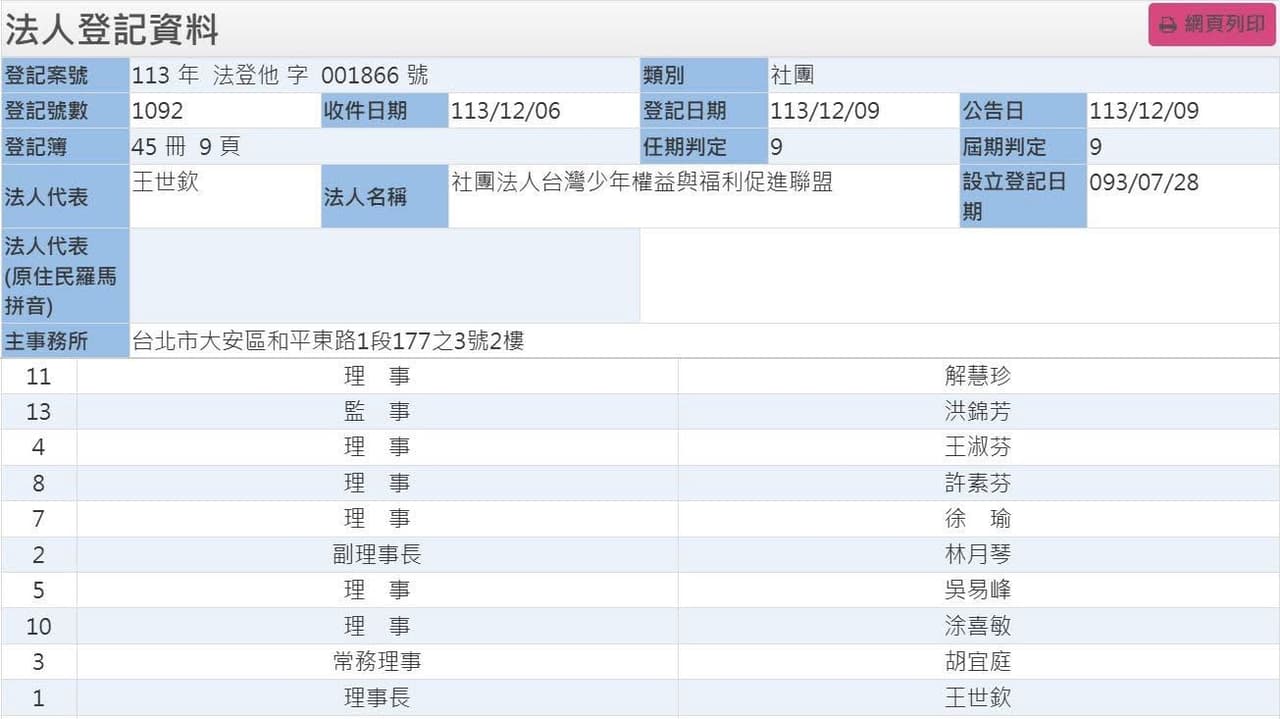Viewport: 1280px width, 719px height.
Task: Click the 登記簿 value 45 冊 9 頁
Action: pos(186,147)
